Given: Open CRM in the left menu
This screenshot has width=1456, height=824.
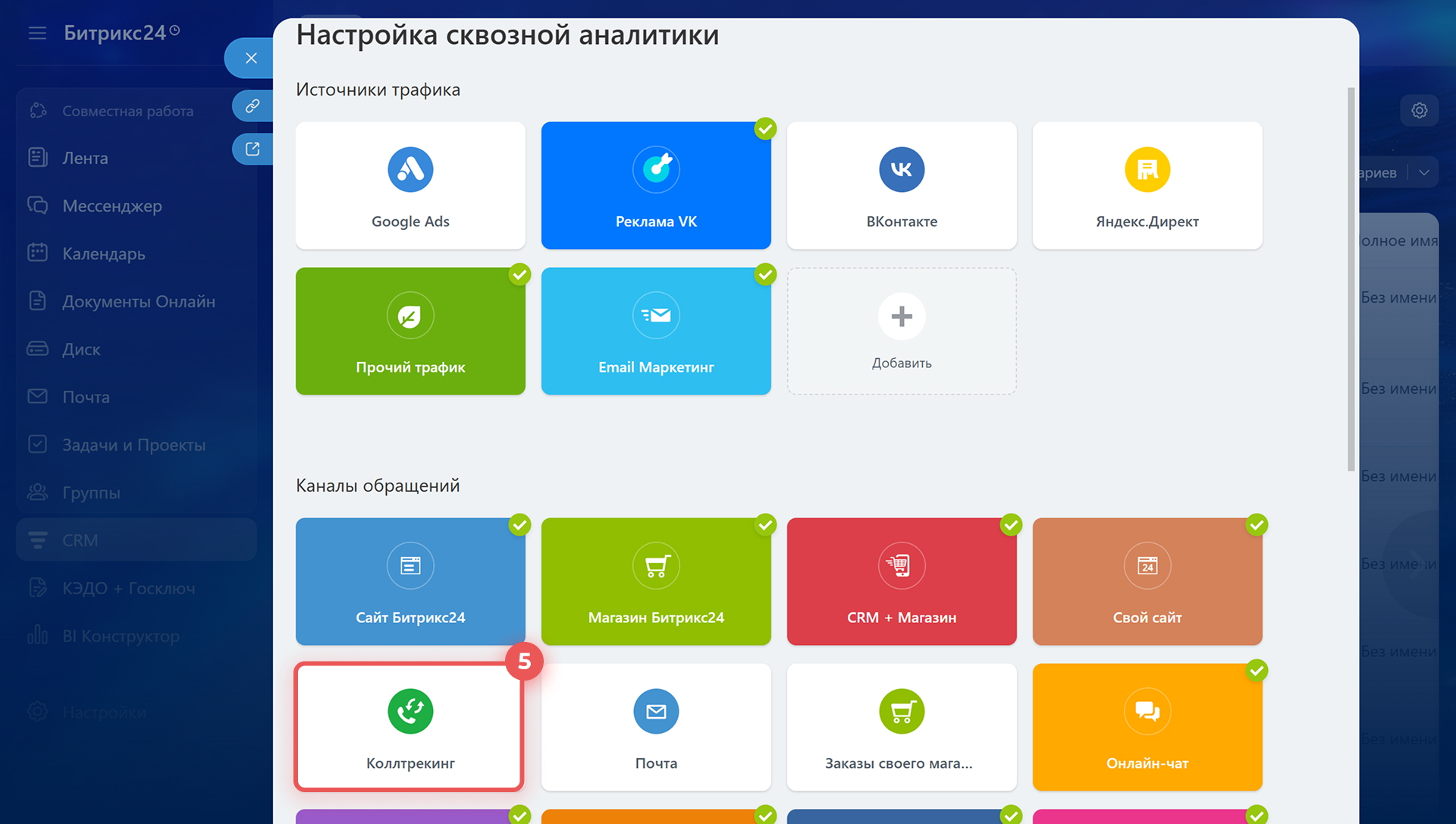Looking at the screenshot, I should 80,540.
